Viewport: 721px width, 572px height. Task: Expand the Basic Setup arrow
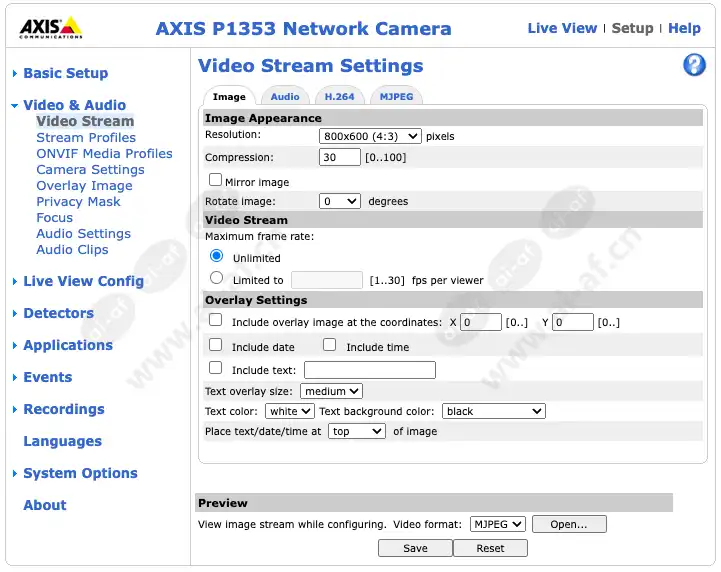15,73
